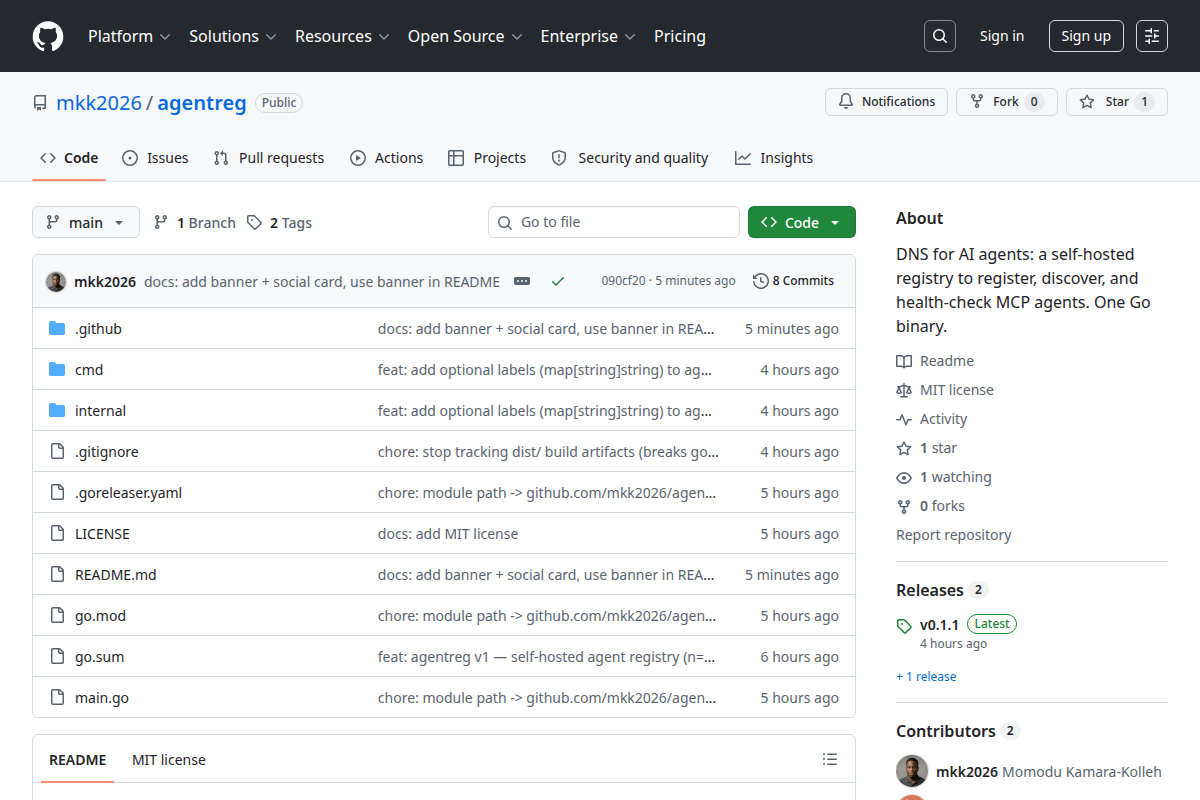Click the Fork button
Screen dimensions: 1200x800
pos(1006,102)
